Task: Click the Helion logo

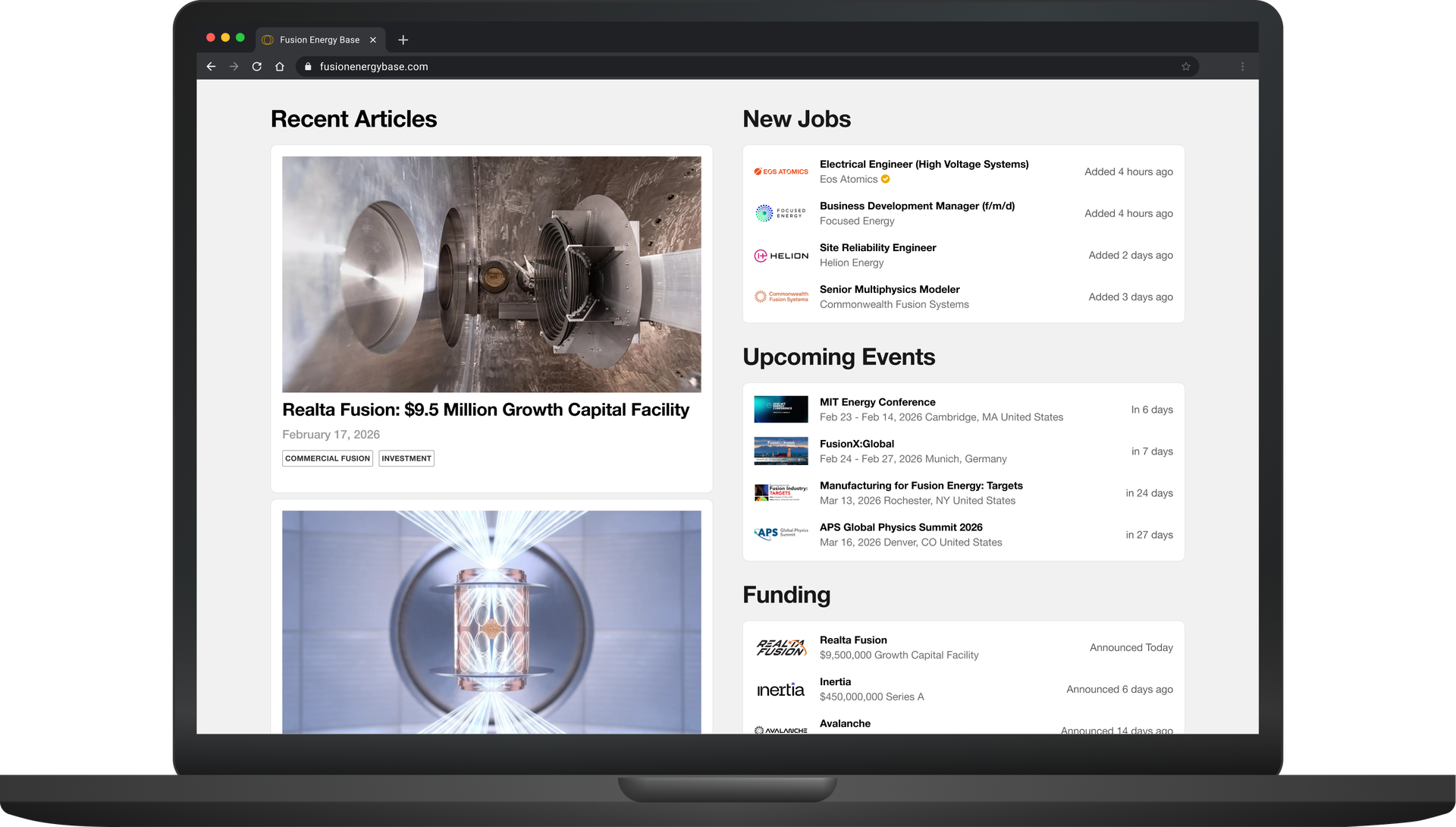Action: (x=781, y=256)
